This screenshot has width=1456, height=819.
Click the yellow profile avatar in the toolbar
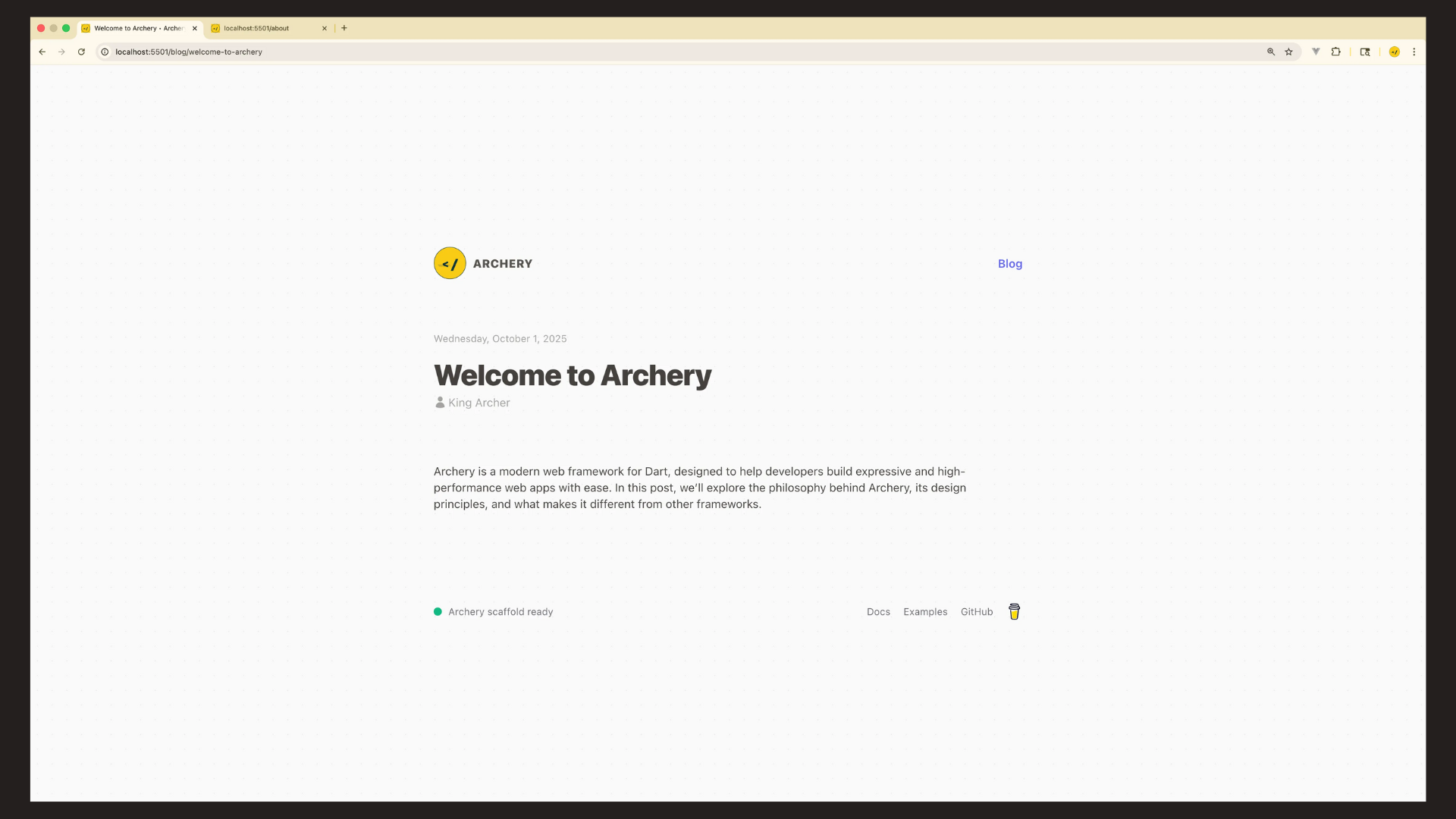(1394, 52)
